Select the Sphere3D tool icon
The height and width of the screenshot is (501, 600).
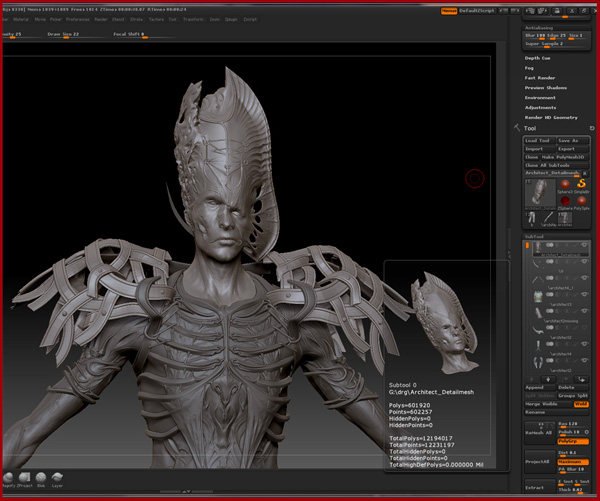(x=565, y=184)
